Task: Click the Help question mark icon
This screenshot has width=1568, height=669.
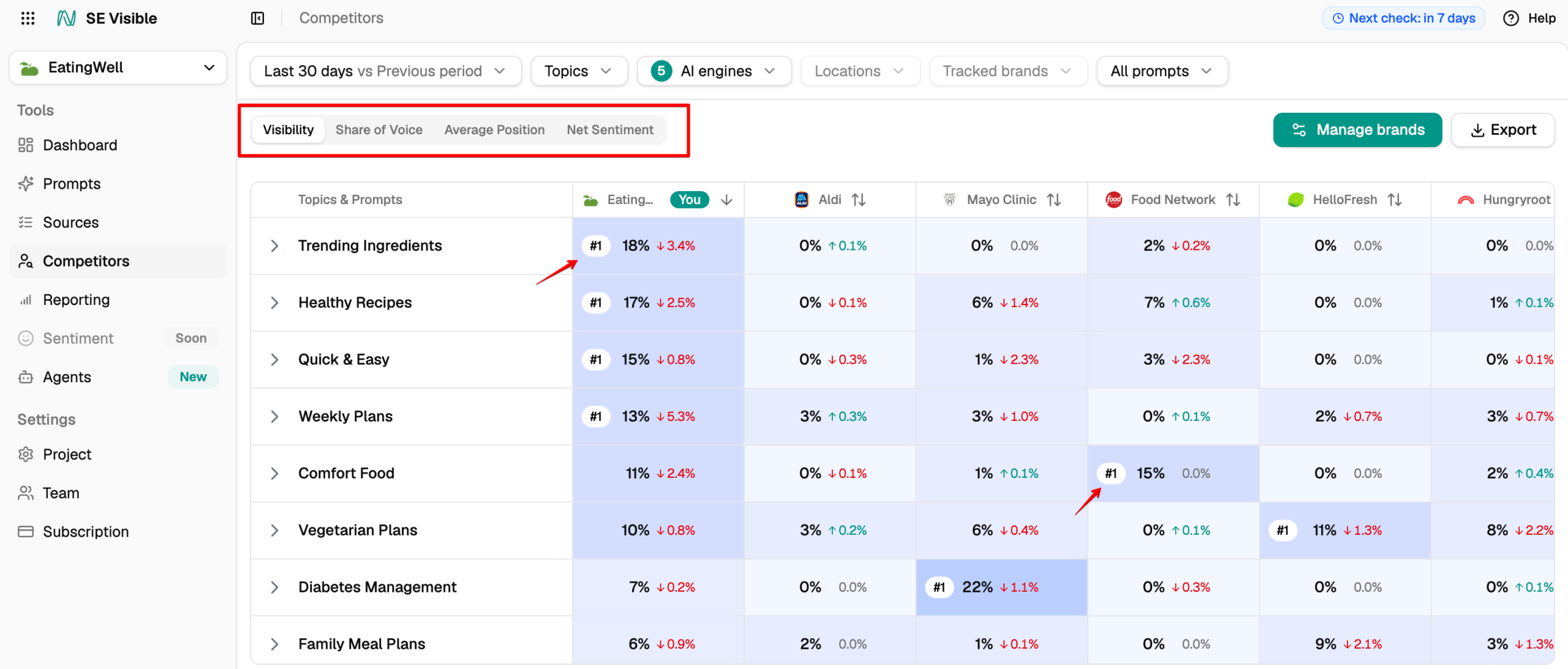Action: [x=1510, y=18]
